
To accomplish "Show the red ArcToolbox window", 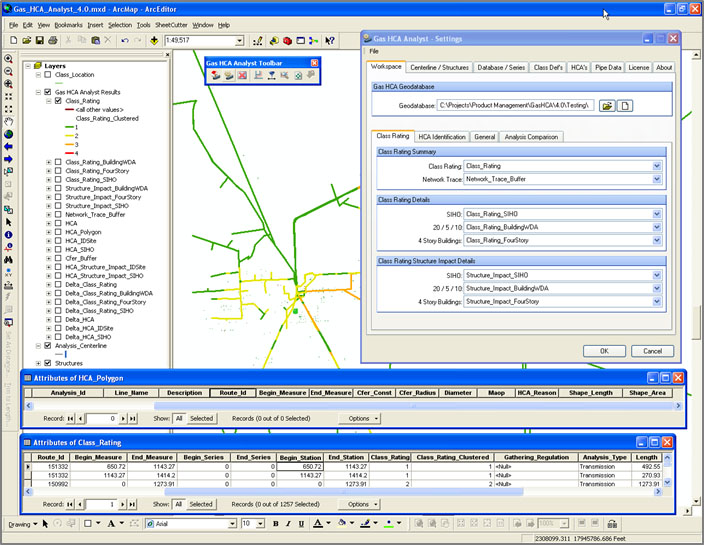I will 287,41.
